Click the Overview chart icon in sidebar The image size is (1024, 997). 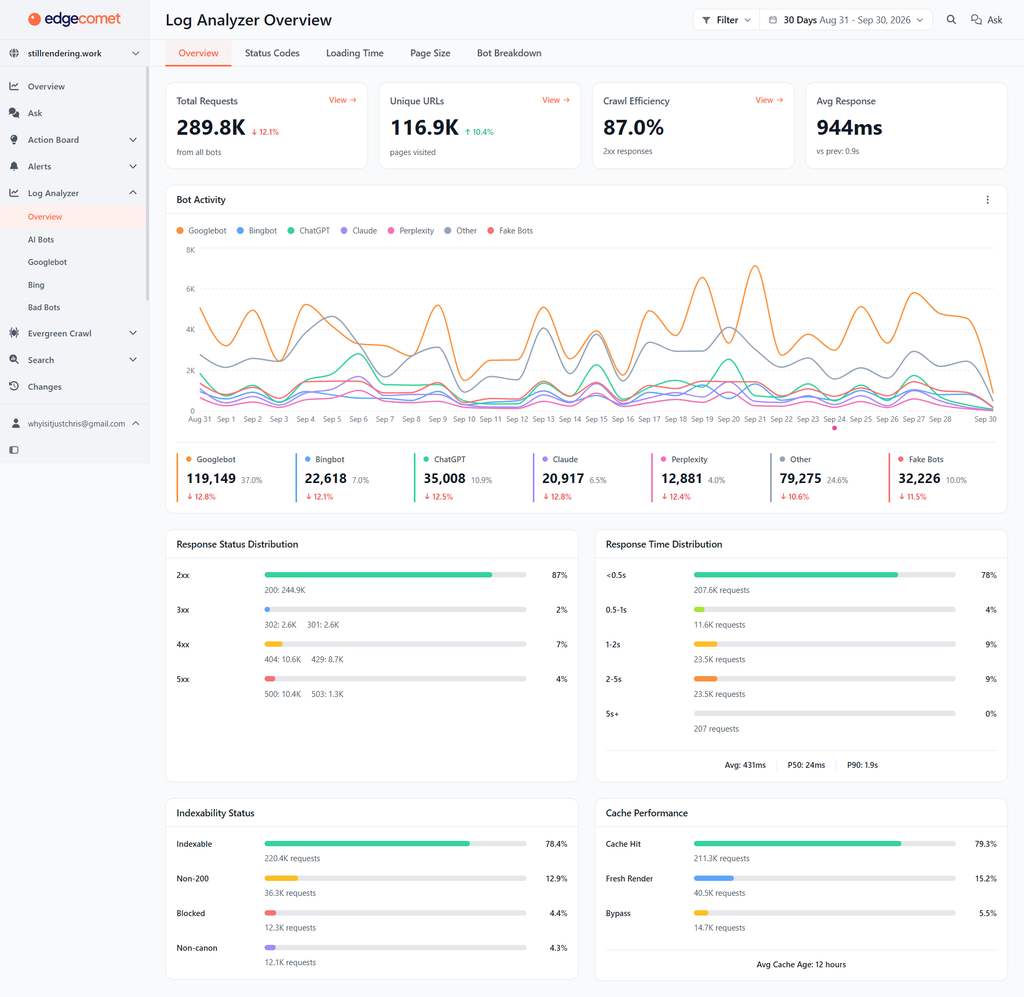pyautogui.click(x=14, y=86)
